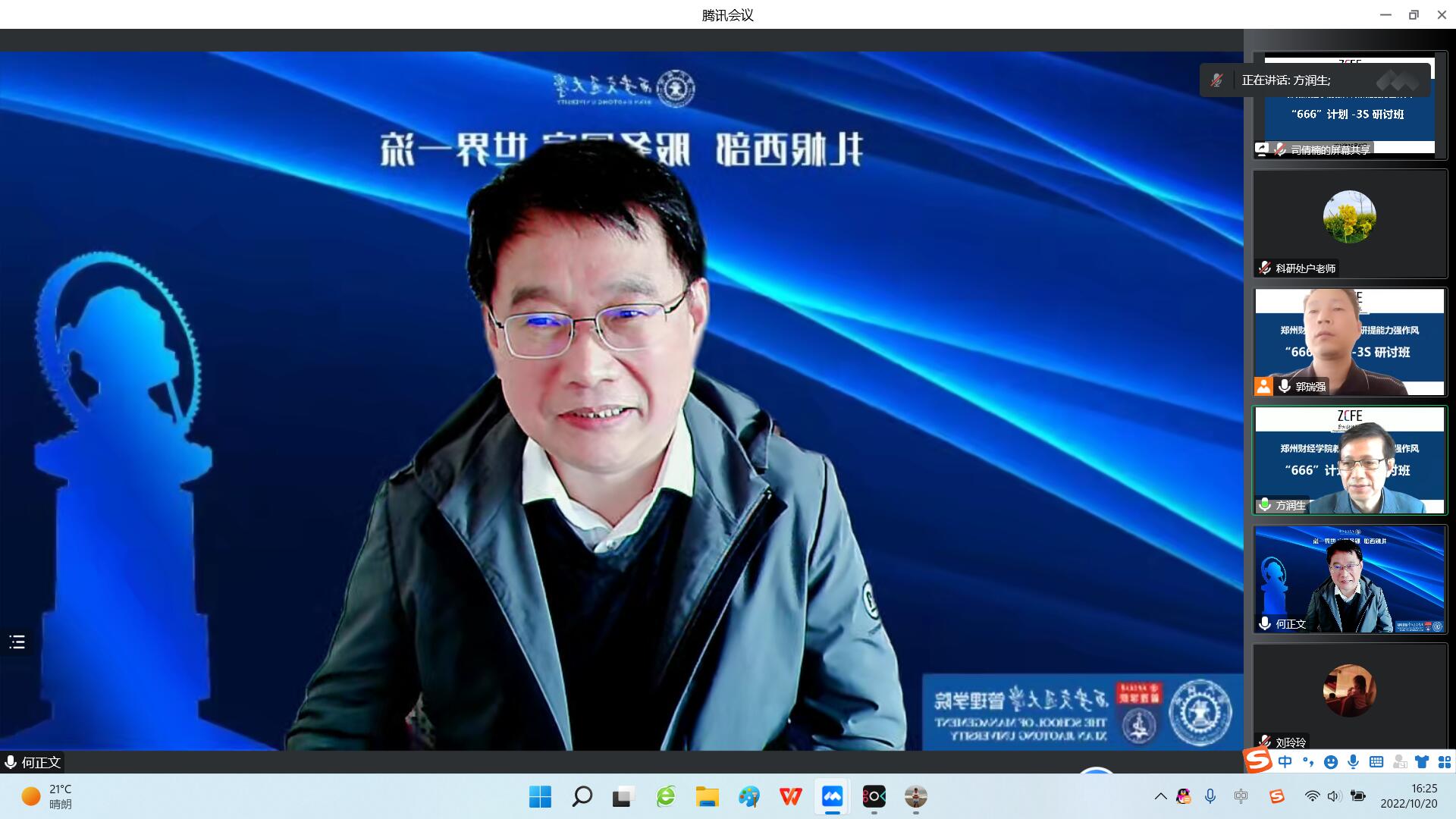Open Sogou skin shirt icon
The image size is (1456, 819).
[1422, 762]
